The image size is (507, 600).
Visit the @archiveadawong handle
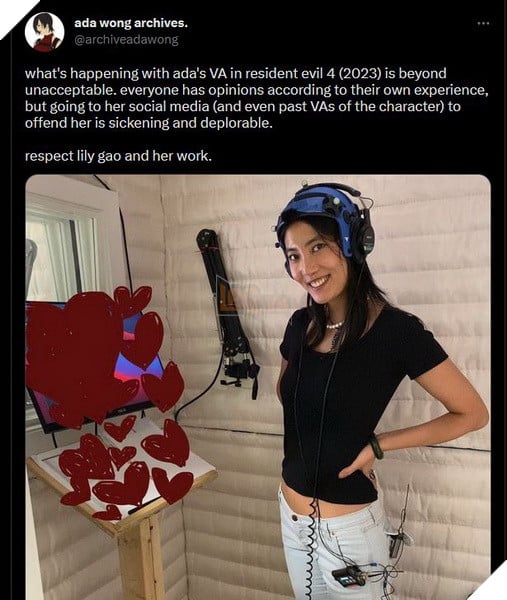126,40
